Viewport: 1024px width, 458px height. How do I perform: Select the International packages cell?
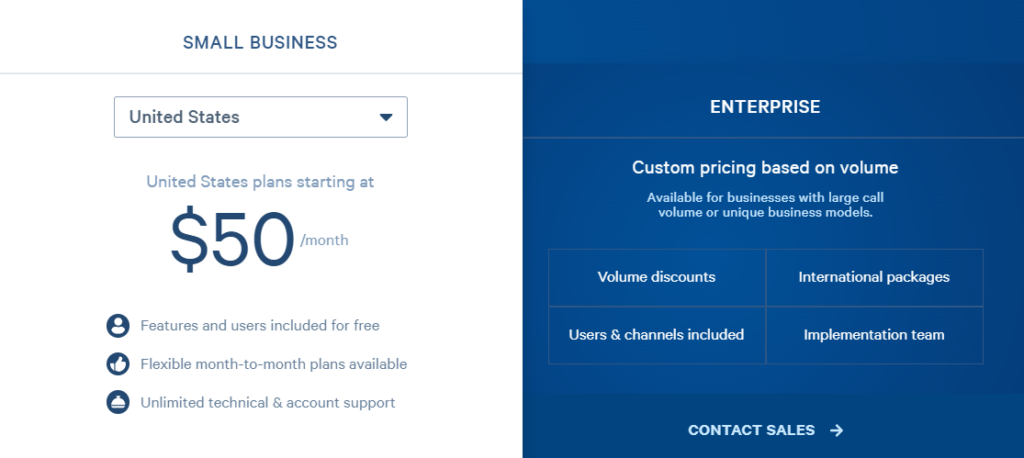[x=874, y=277]
